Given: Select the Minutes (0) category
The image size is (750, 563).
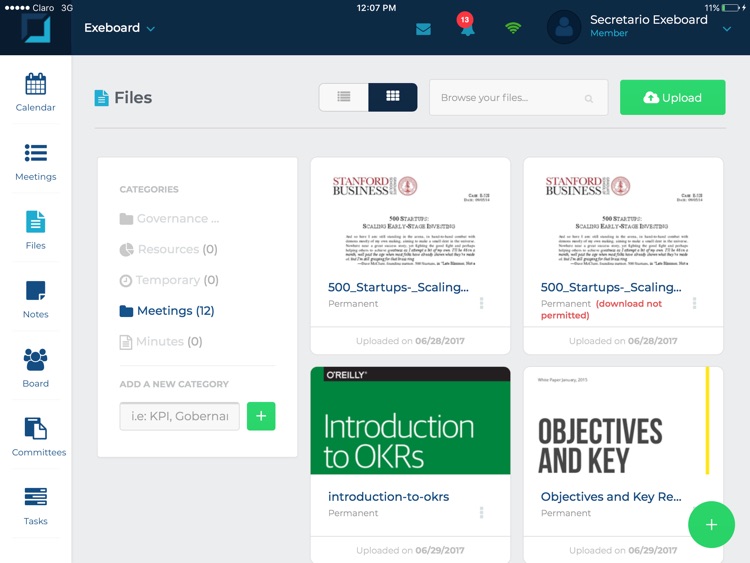Looking at the screenshot, I should click(x=161, y=342).
